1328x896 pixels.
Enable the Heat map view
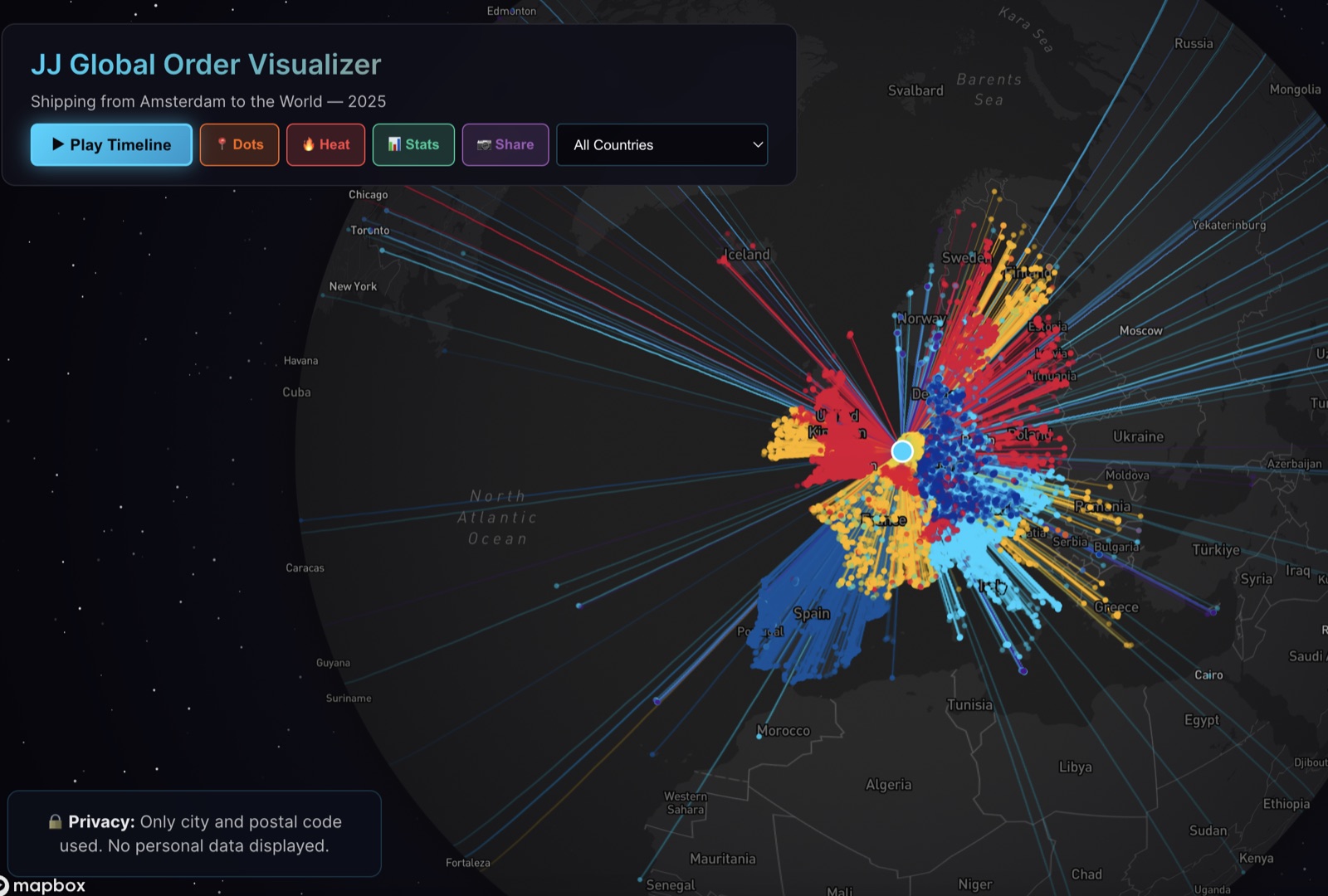[x=325, y=144]
